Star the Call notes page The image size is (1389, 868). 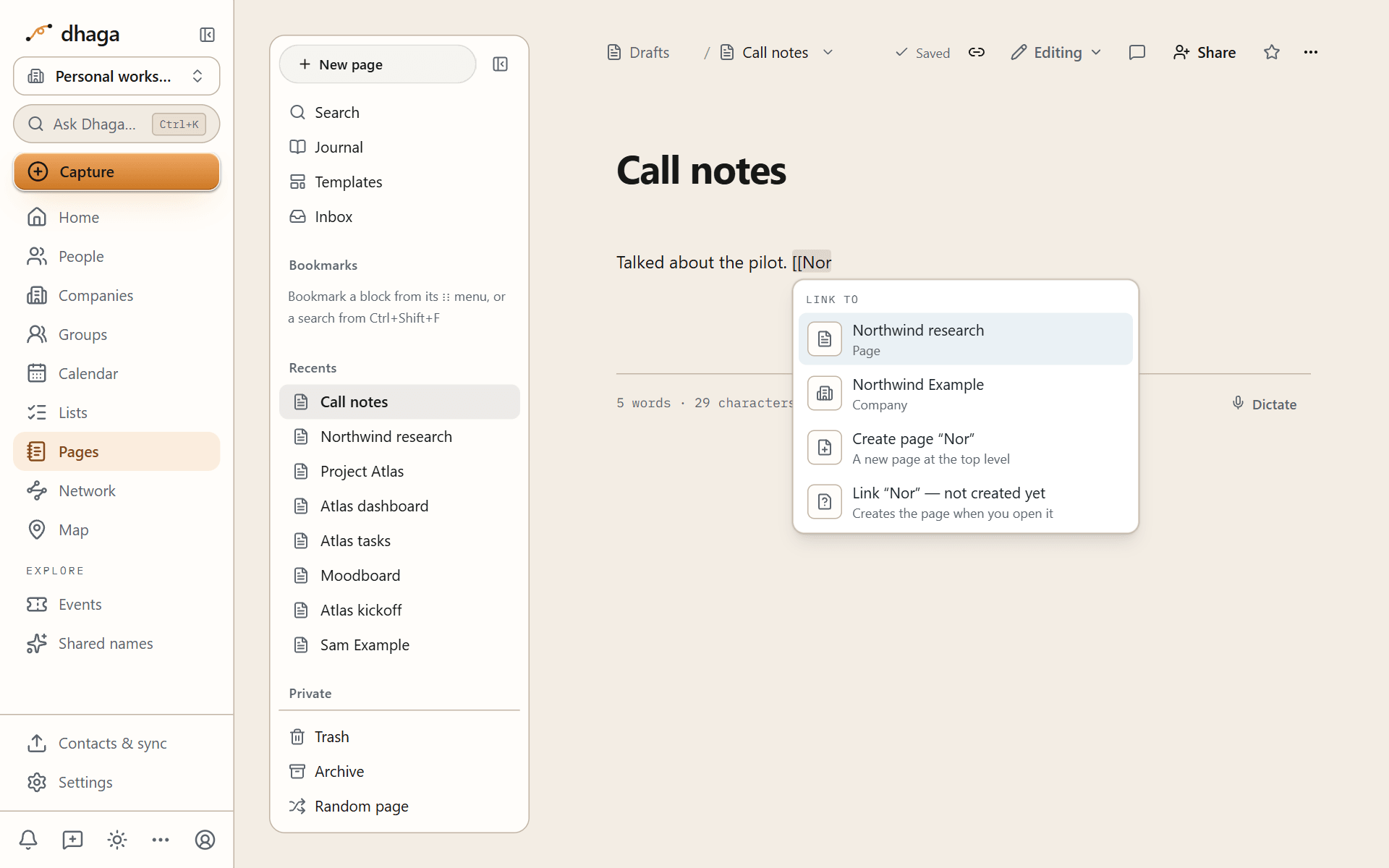point(1272,52)
